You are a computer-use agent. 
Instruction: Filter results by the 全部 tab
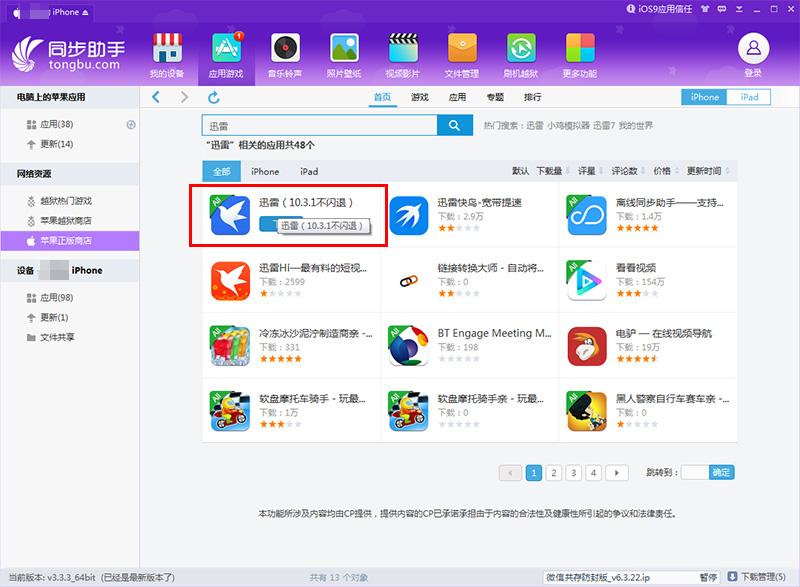coord(221,171)
